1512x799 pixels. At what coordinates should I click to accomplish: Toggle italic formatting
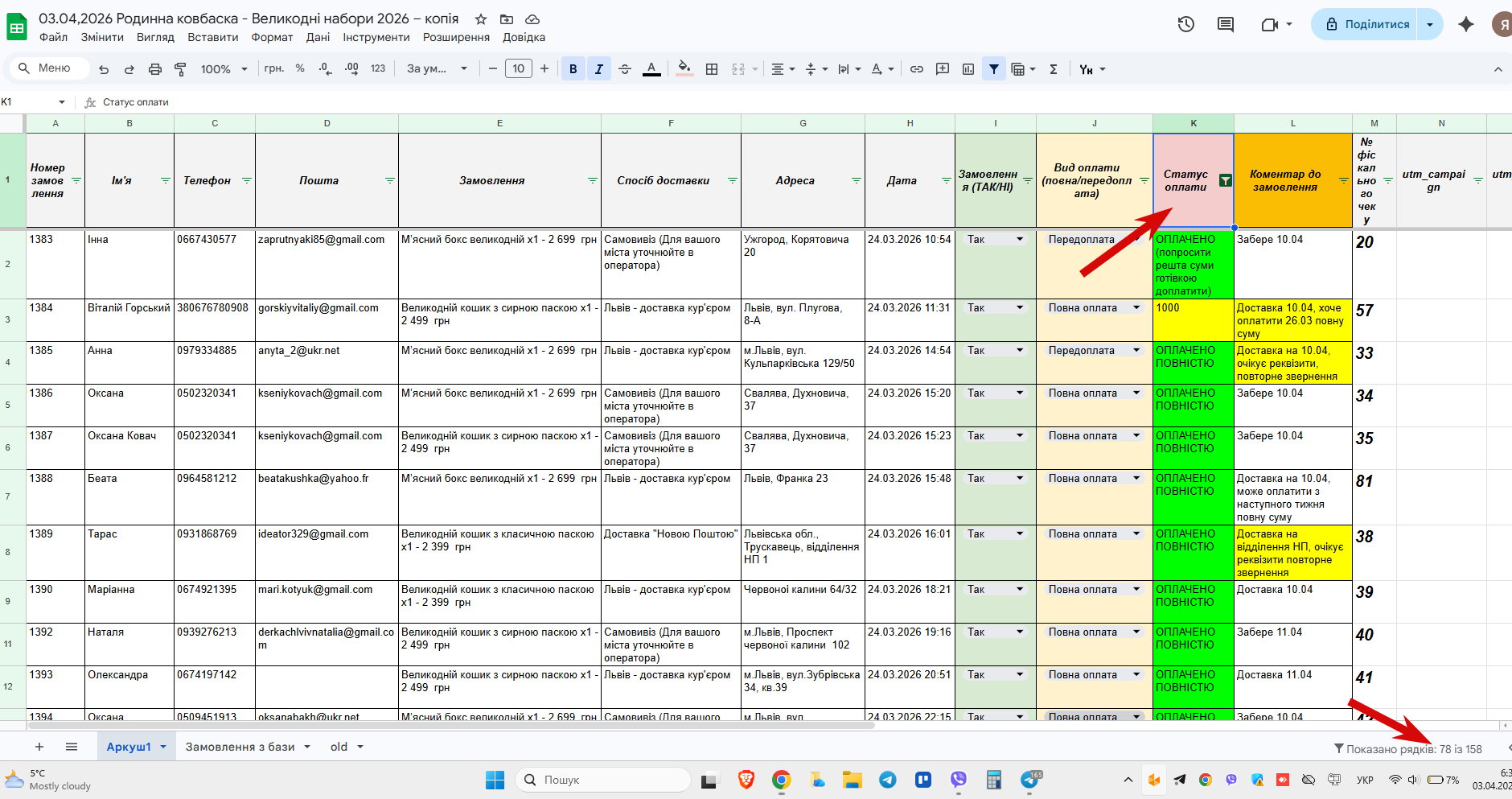[598, 69]
